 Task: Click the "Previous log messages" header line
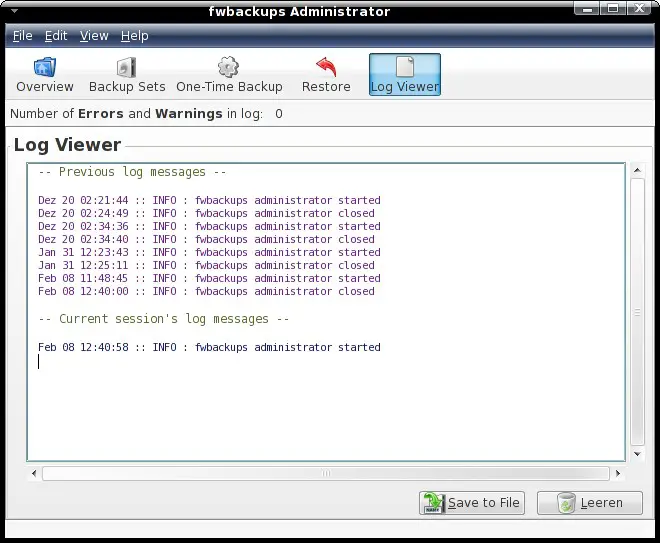132,172
